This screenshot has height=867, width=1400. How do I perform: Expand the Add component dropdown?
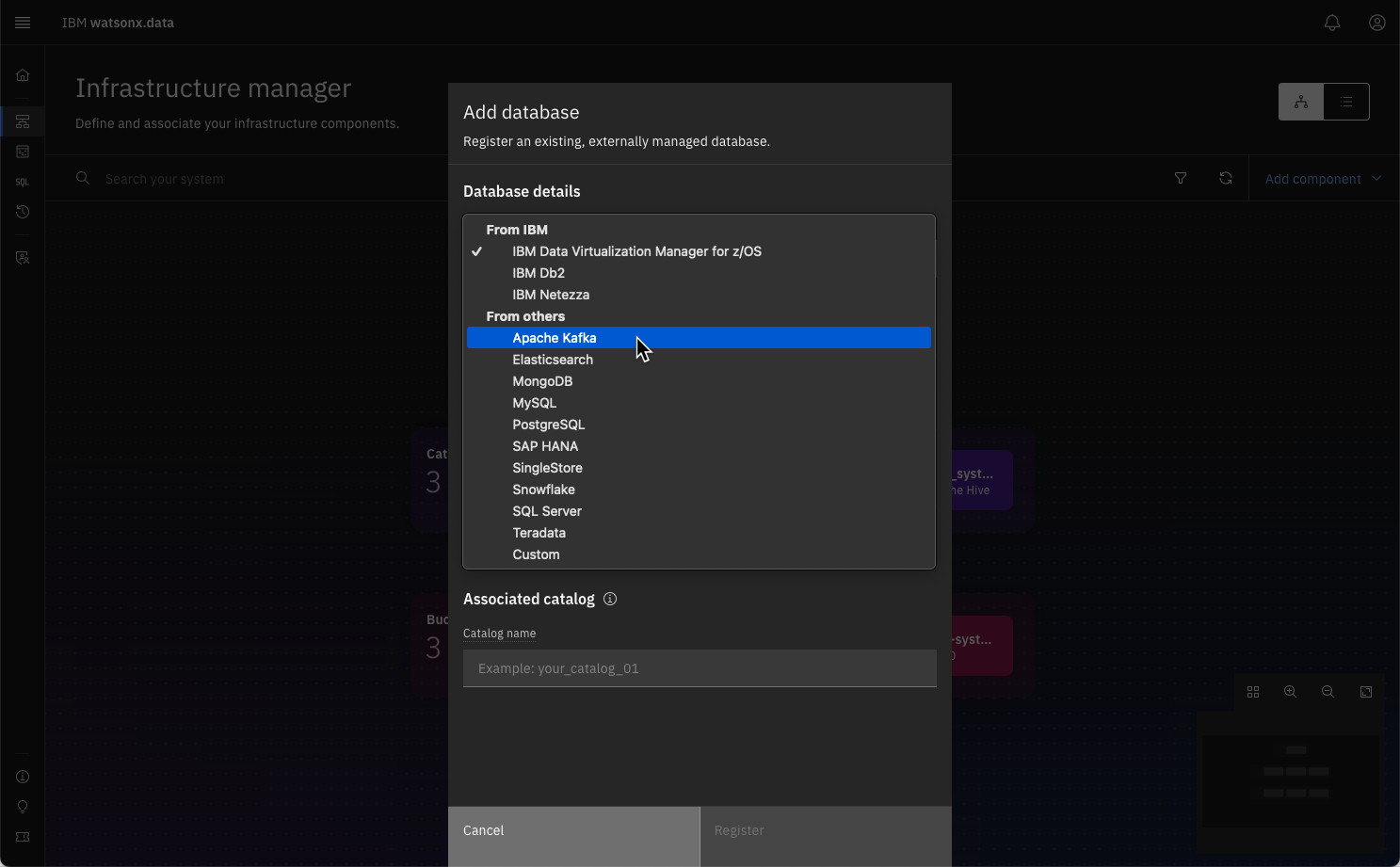1324,179
